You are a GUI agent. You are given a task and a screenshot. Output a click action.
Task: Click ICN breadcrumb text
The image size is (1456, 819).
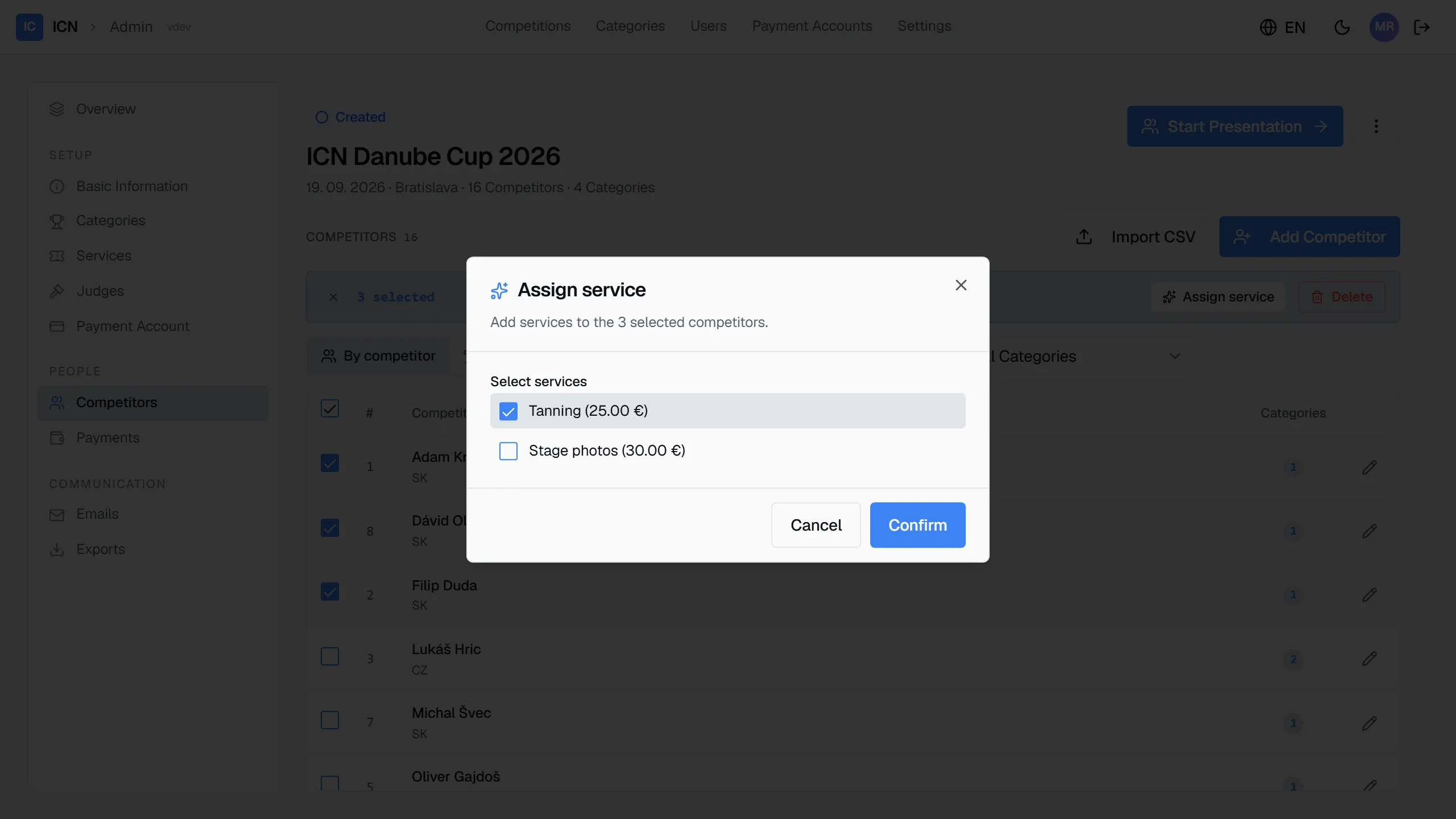coord(65,27)
